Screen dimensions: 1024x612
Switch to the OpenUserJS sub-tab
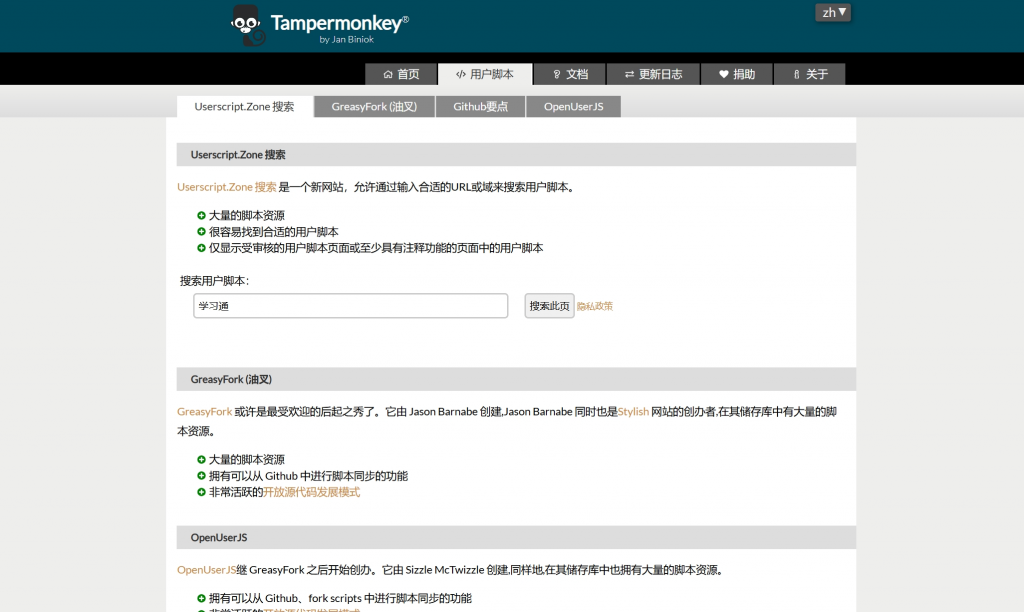[573, 106]
